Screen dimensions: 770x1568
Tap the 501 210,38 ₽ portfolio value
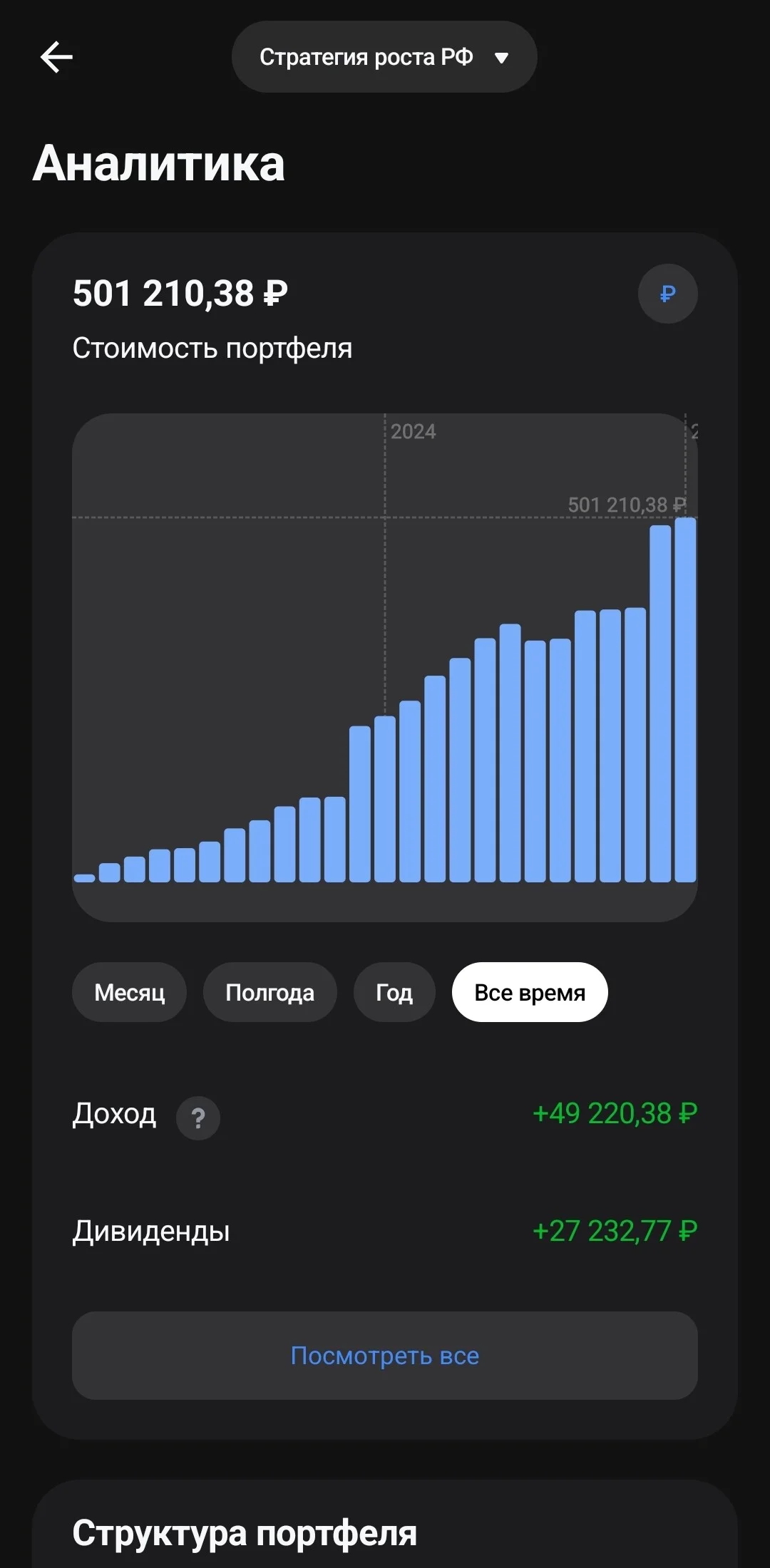point(180,294)
